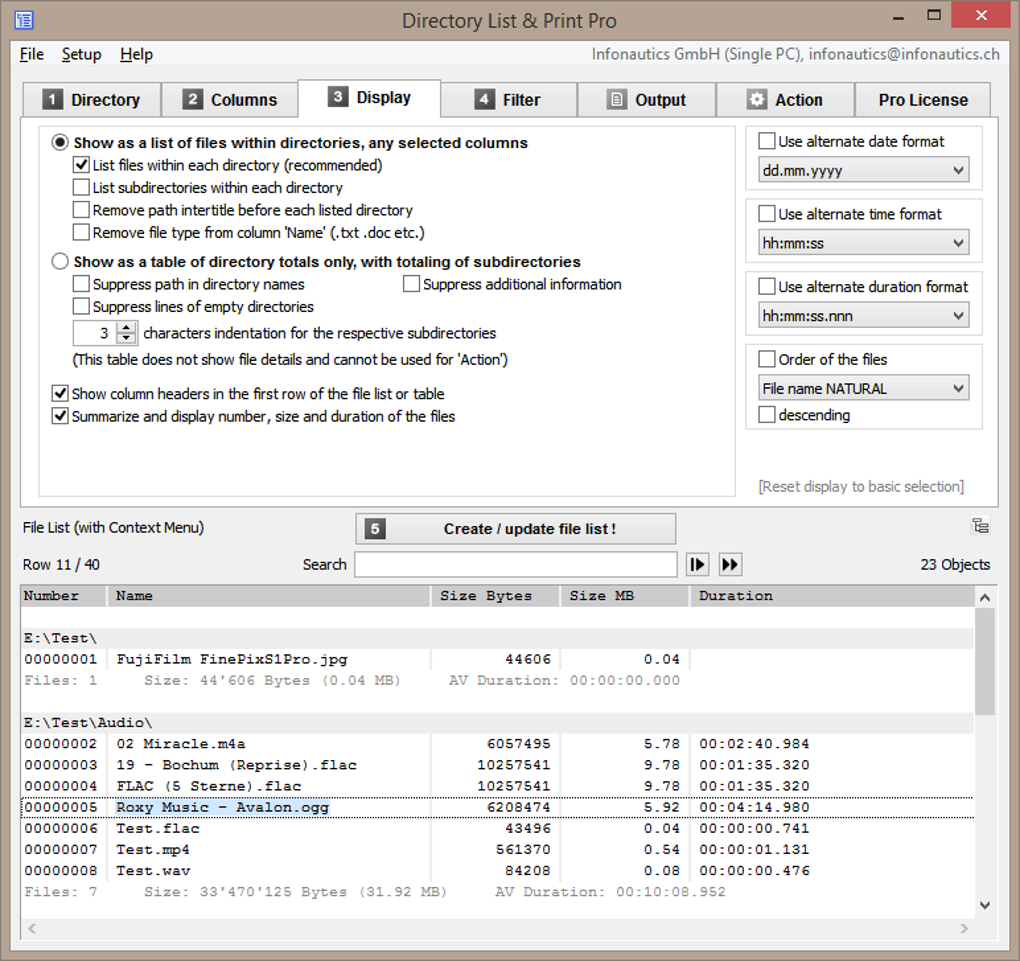Uncheck 'Summarize and display number, size and duration'

pos(60,416)
